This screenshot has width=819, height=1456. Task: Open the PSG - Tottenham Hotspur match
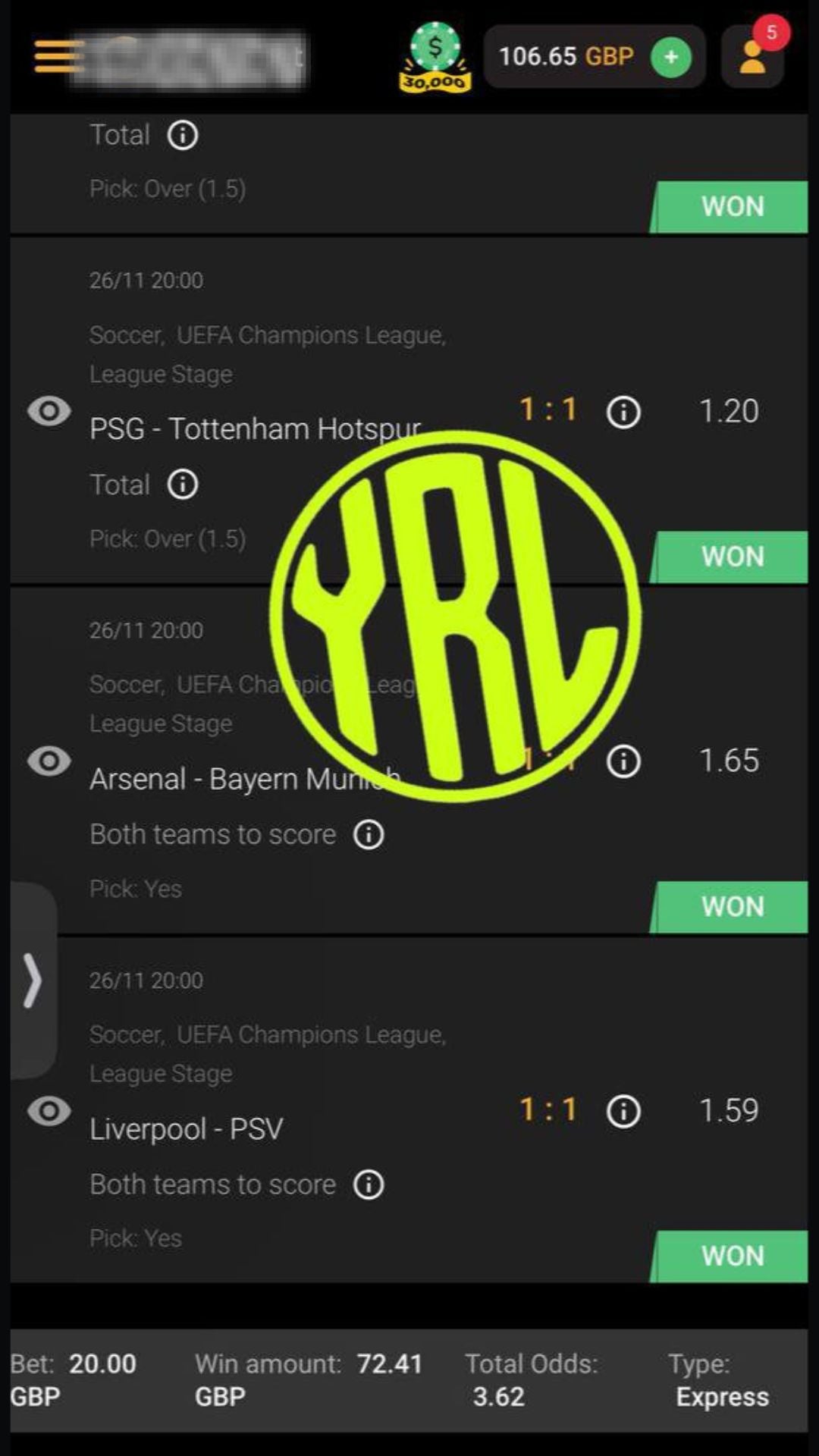pos(255,429)
